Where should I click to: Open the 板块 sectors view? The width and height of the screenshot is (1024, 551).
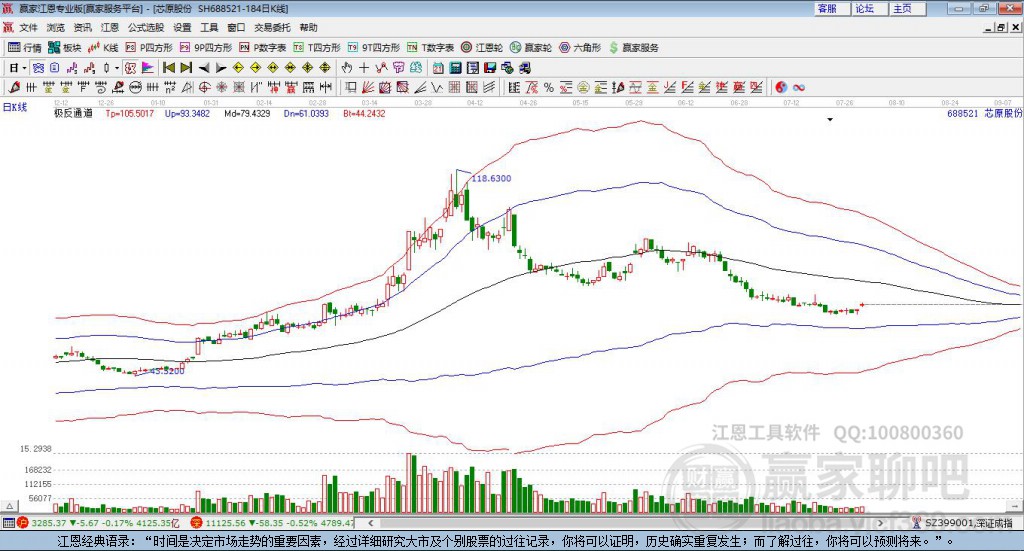pyautogui.click(x=65, y=48)
